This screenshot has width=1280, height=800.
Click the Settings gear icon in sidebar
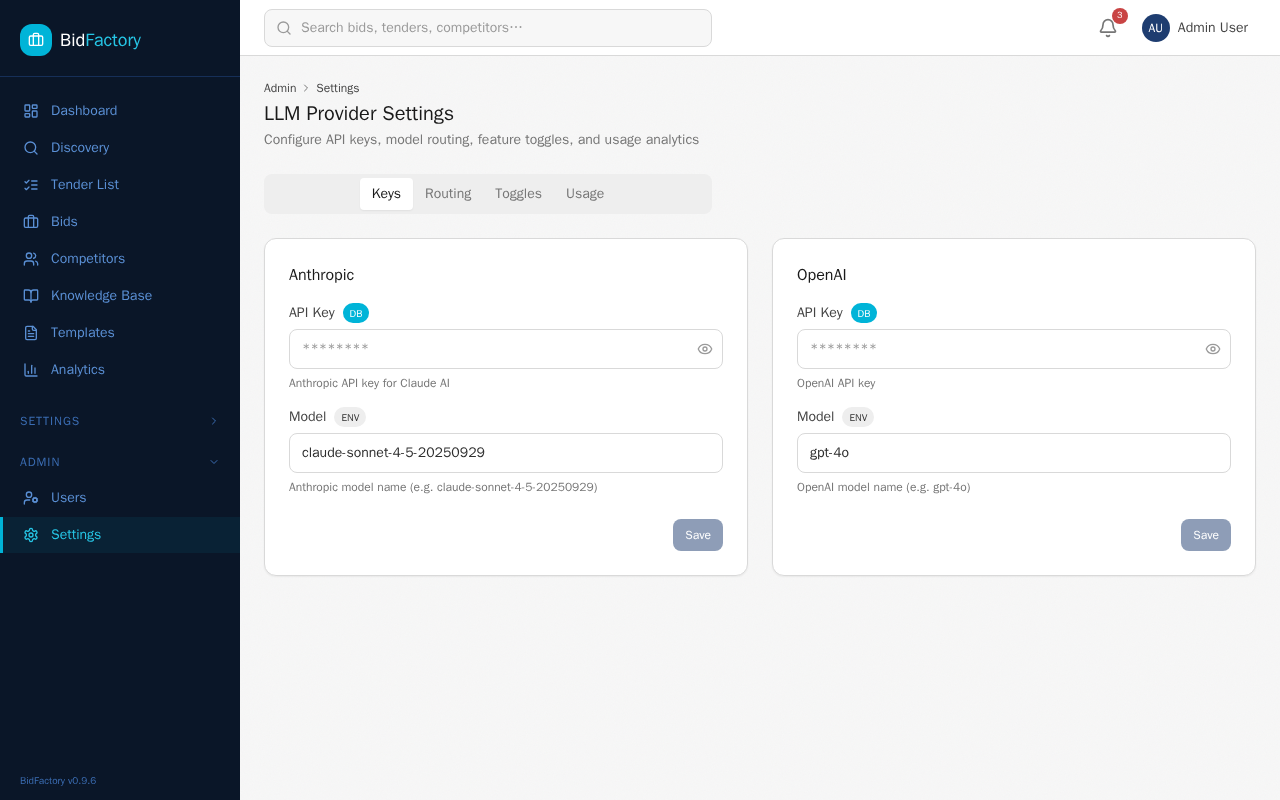[x=31, y=535]
